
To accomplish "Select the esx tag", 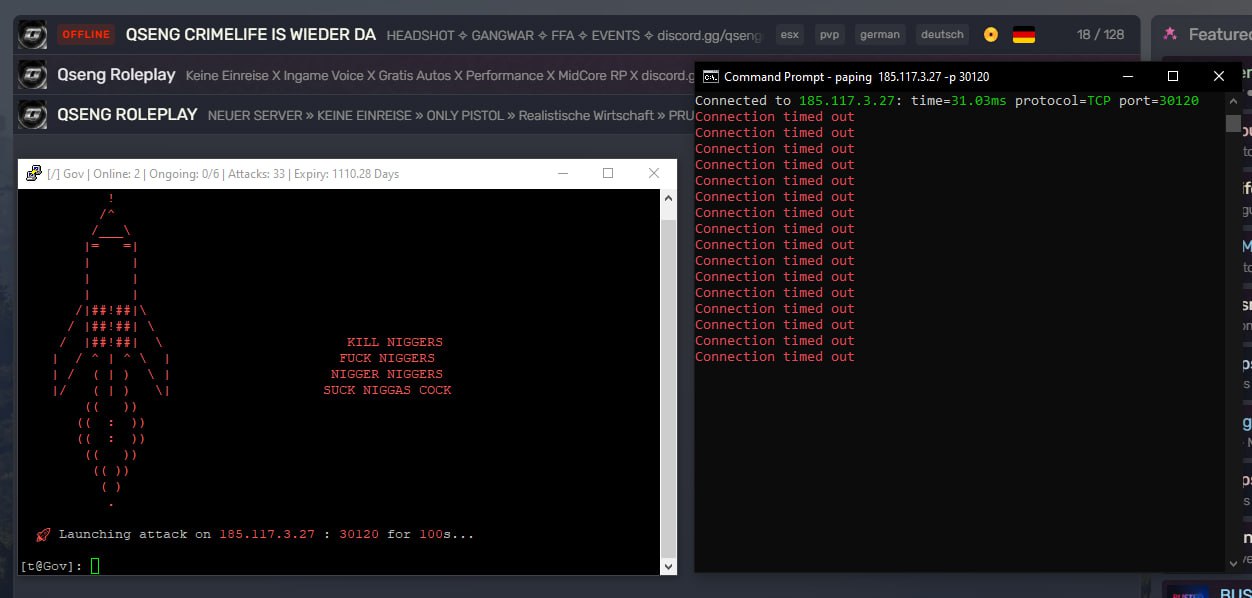I will [790, 35].
